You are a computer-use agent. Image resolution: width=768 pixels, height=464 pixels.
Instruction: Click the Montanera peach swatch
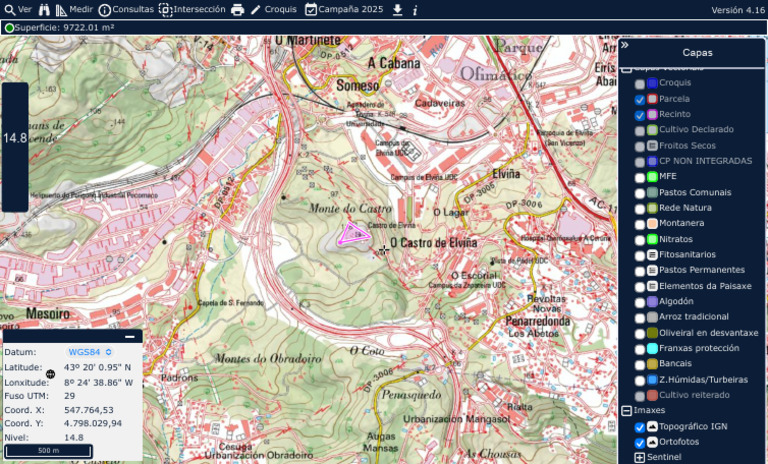652,223
